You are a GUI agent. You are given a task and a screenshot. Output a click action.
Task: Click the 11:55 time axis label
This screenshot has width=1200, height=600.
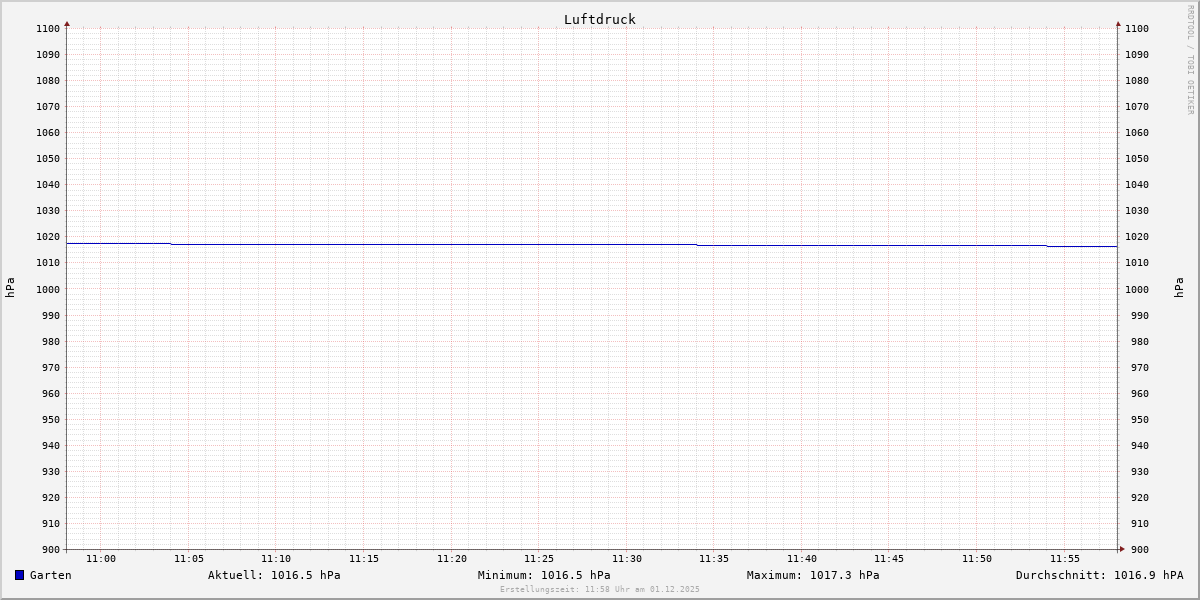click(x=1065, y=559)
